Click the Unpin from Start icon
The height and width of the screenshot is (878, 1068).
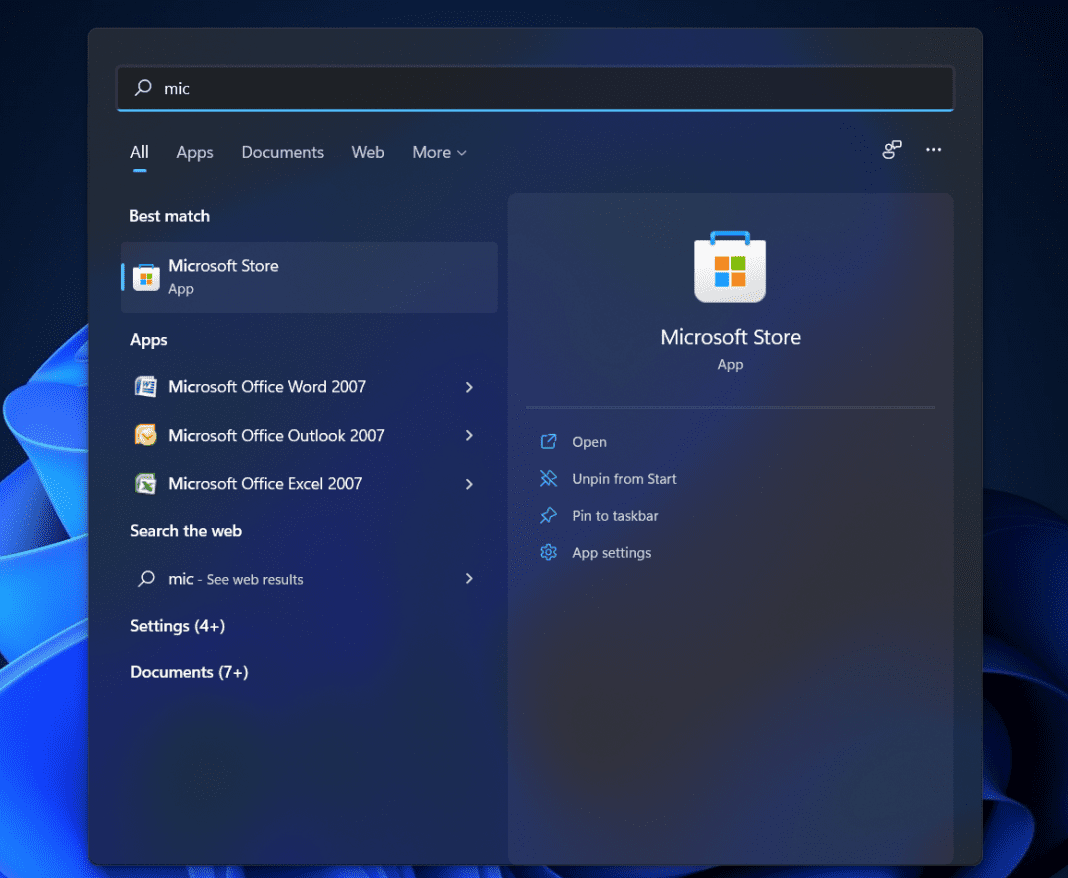(548, 478)
